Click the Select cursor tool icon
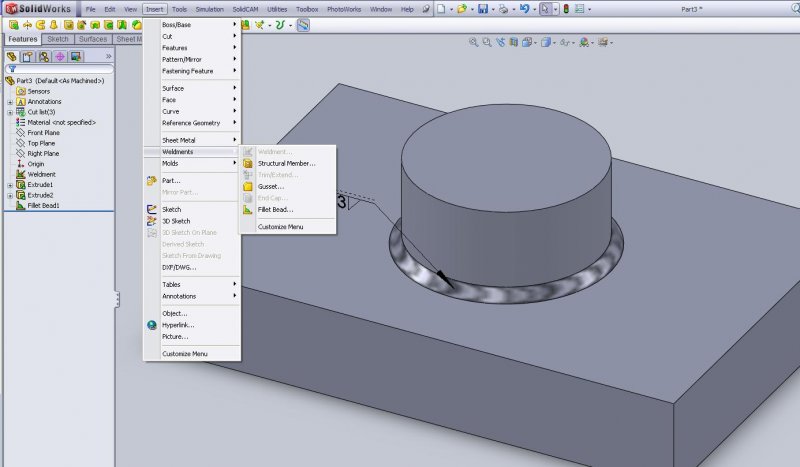800x467 pixels. [x=545, y=9]
